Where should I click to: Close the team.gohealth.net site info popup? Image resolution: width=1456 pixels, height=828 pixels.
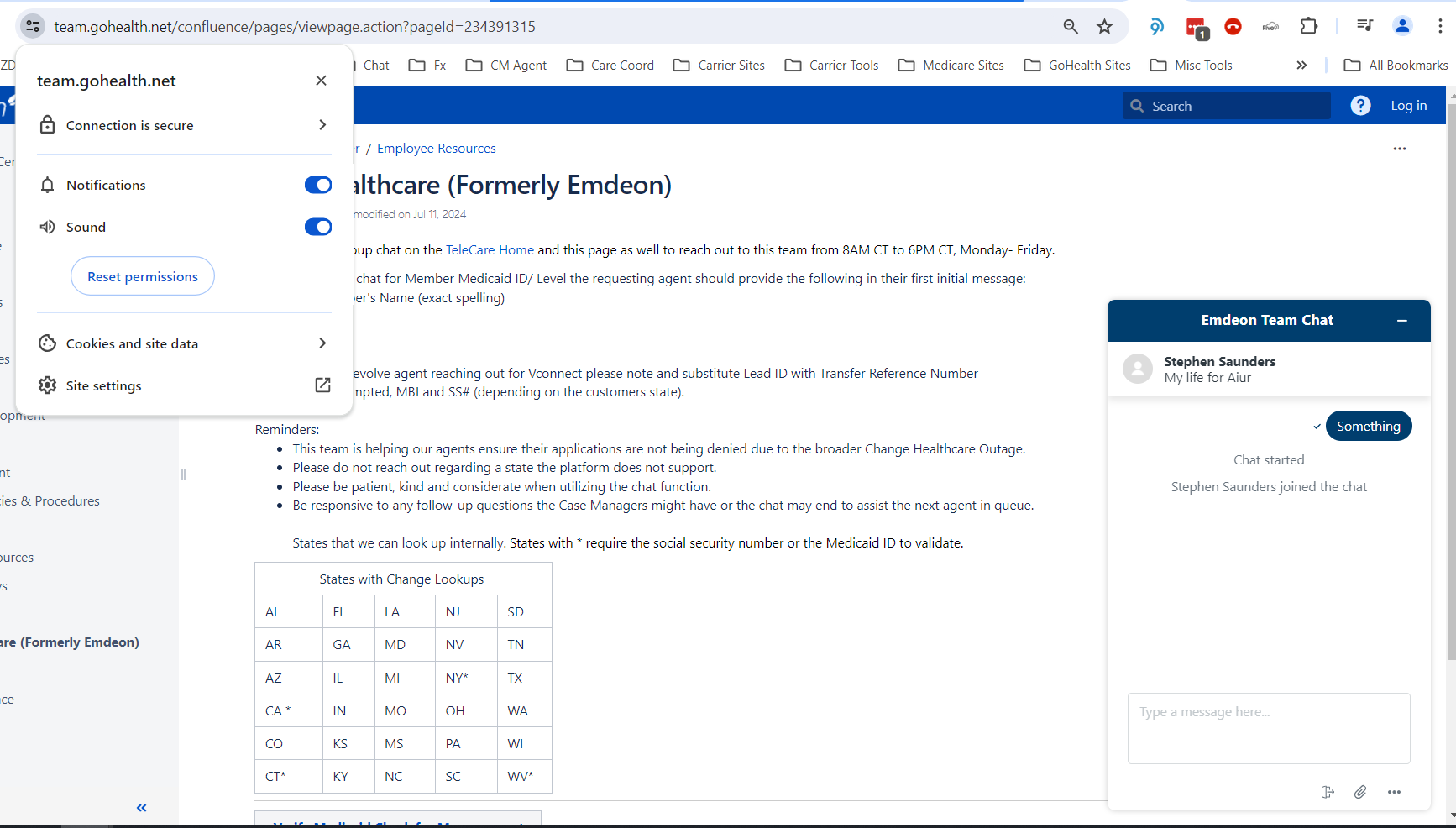tap(321, 81)
